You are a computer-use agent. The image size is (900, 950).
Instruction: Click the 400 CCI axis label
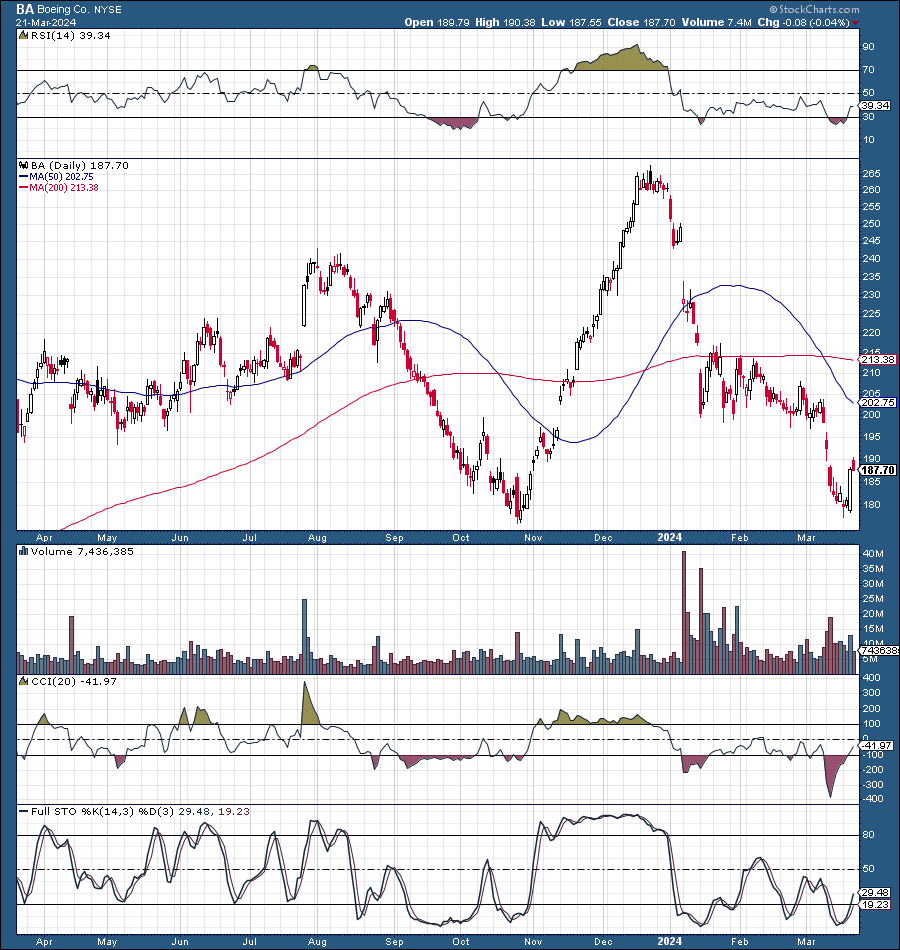tap(871, 677)
